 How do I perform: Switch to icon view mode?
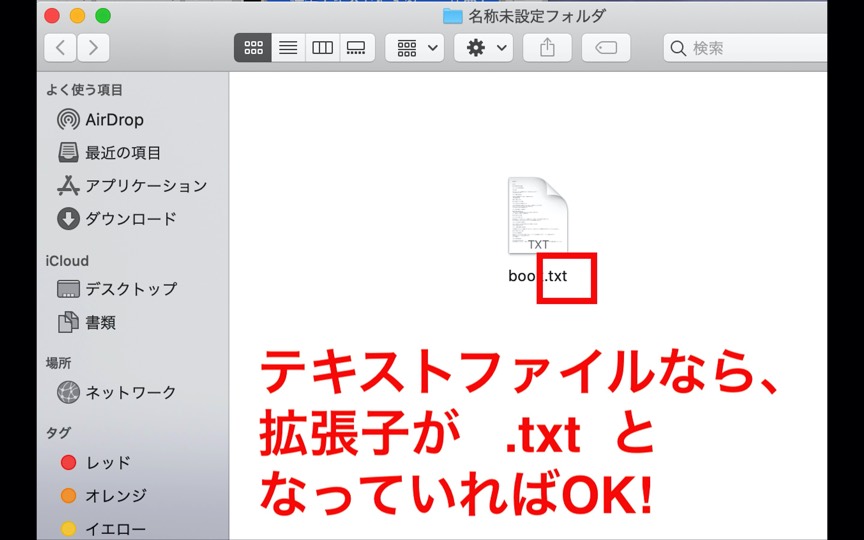(253, 47)
